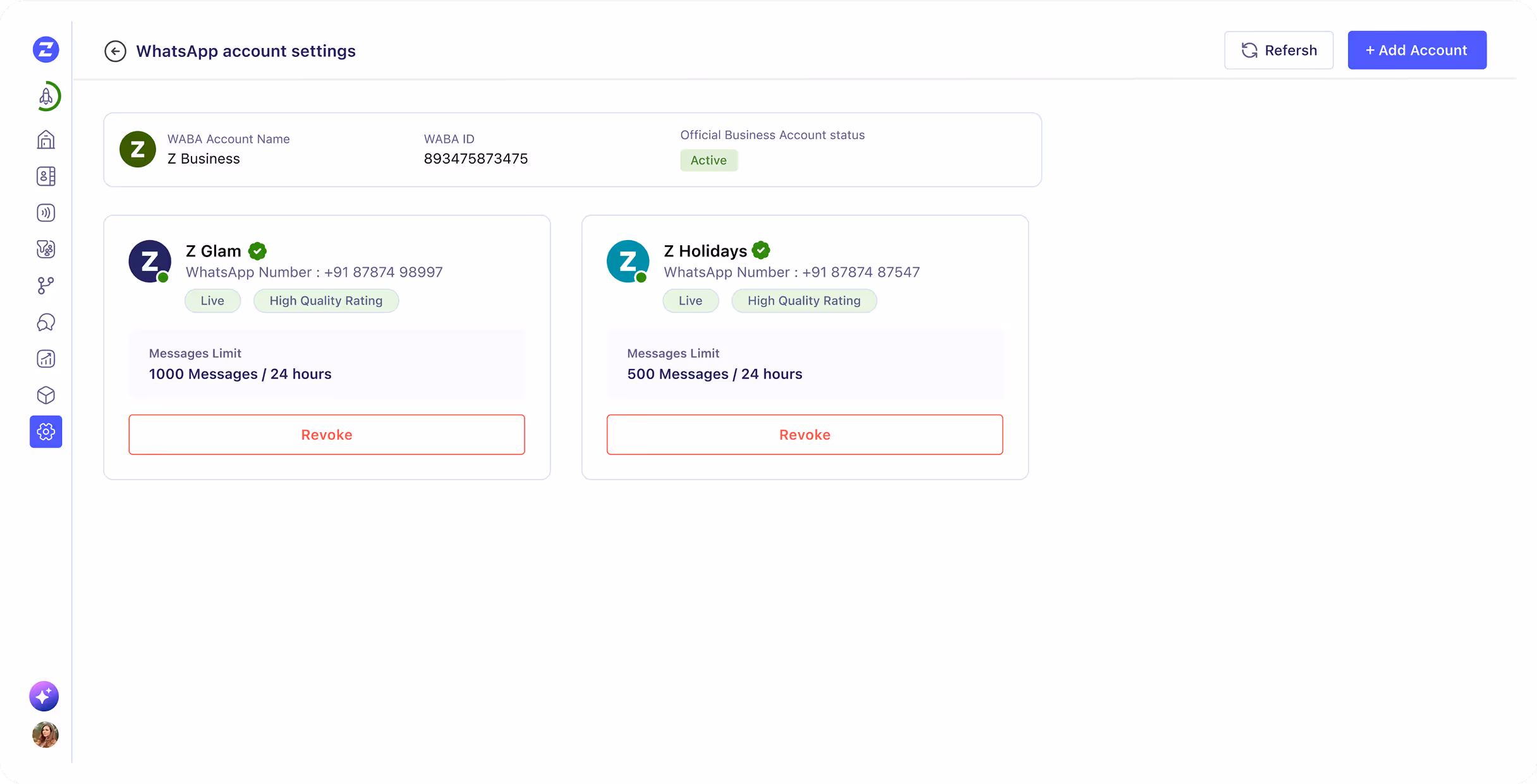
Task: Click the user profile avatar photo
Action: [46, 735]
